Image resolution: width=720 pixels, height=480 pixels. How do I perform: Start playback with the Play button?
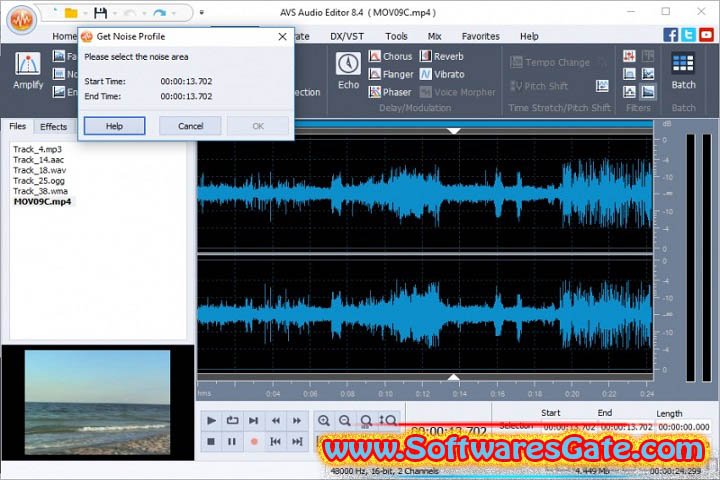coord(211,420)
